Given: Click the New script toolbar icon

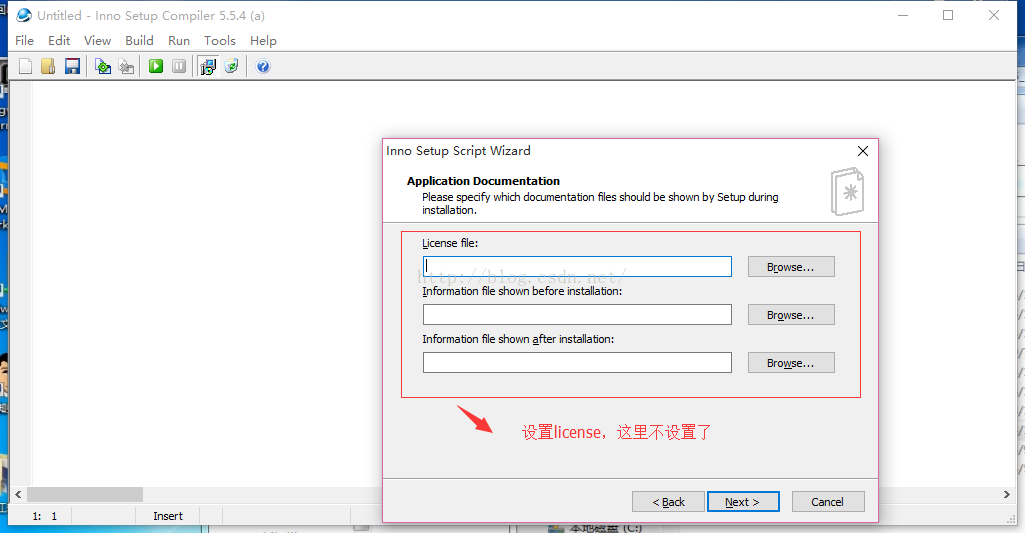Looking at the screenshot, I should point(25,66).
